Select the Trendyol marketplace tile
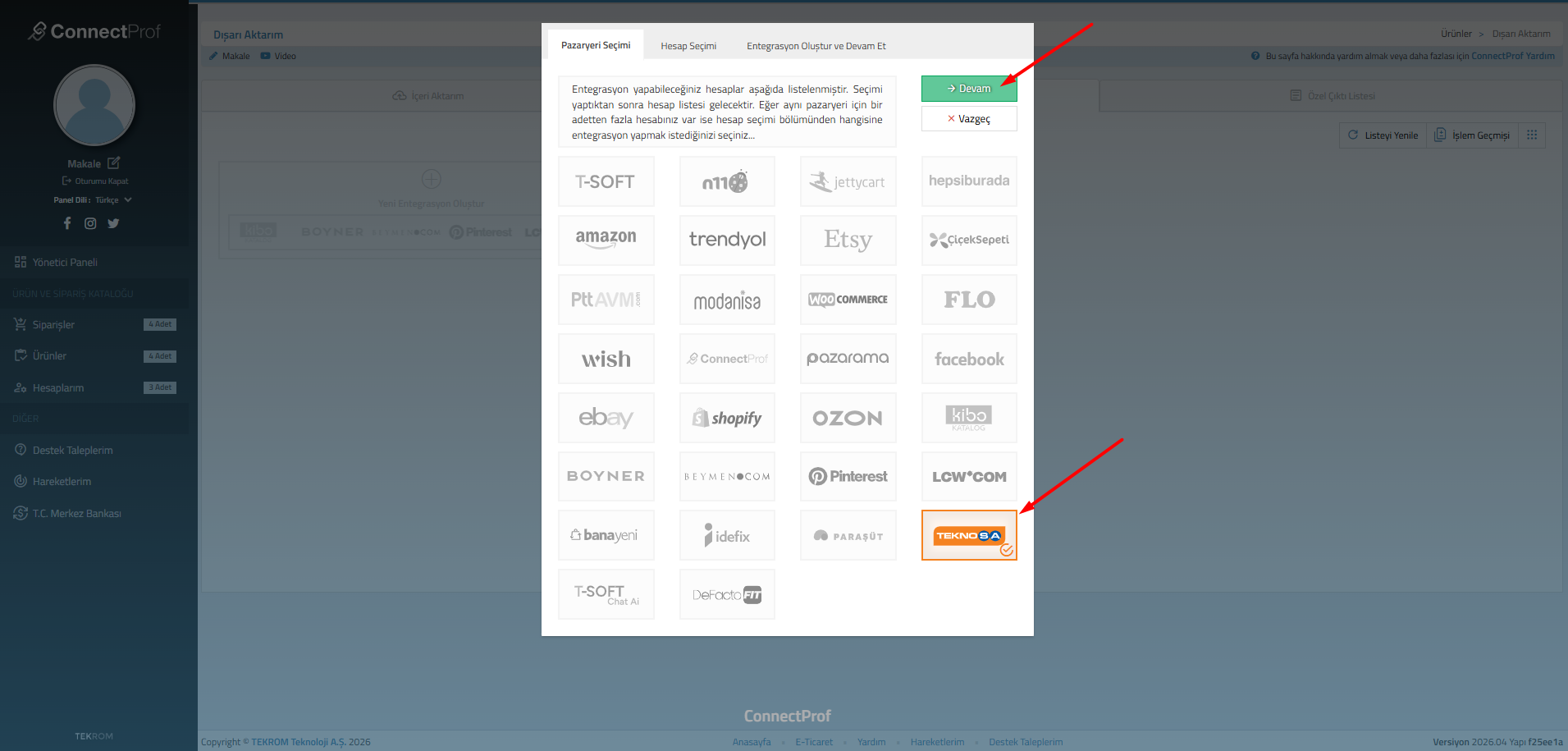 pos(727,240)
